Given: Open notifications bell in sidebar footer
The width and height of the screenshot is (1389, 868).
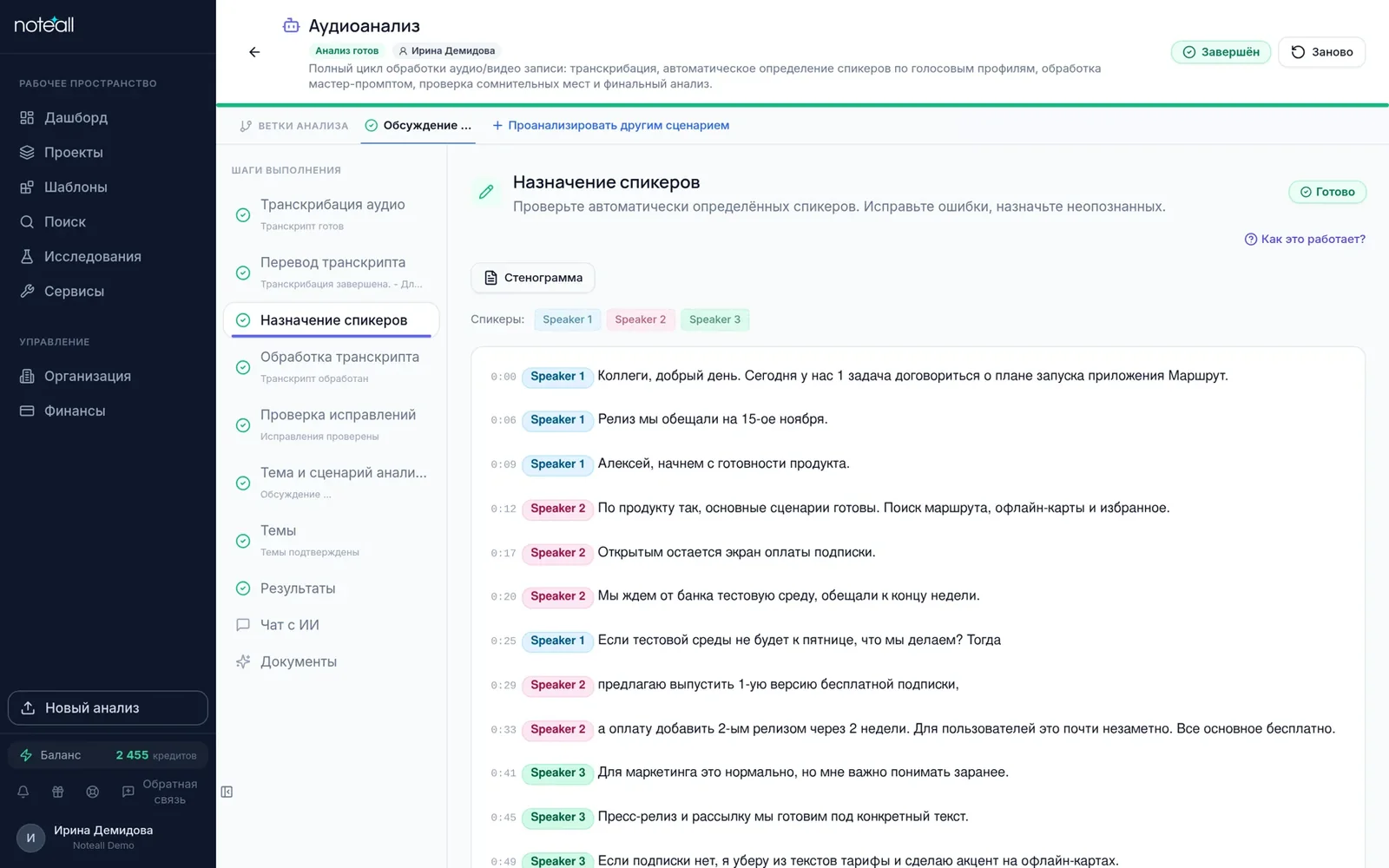Looking at the screenshot, I should (23, 792).
